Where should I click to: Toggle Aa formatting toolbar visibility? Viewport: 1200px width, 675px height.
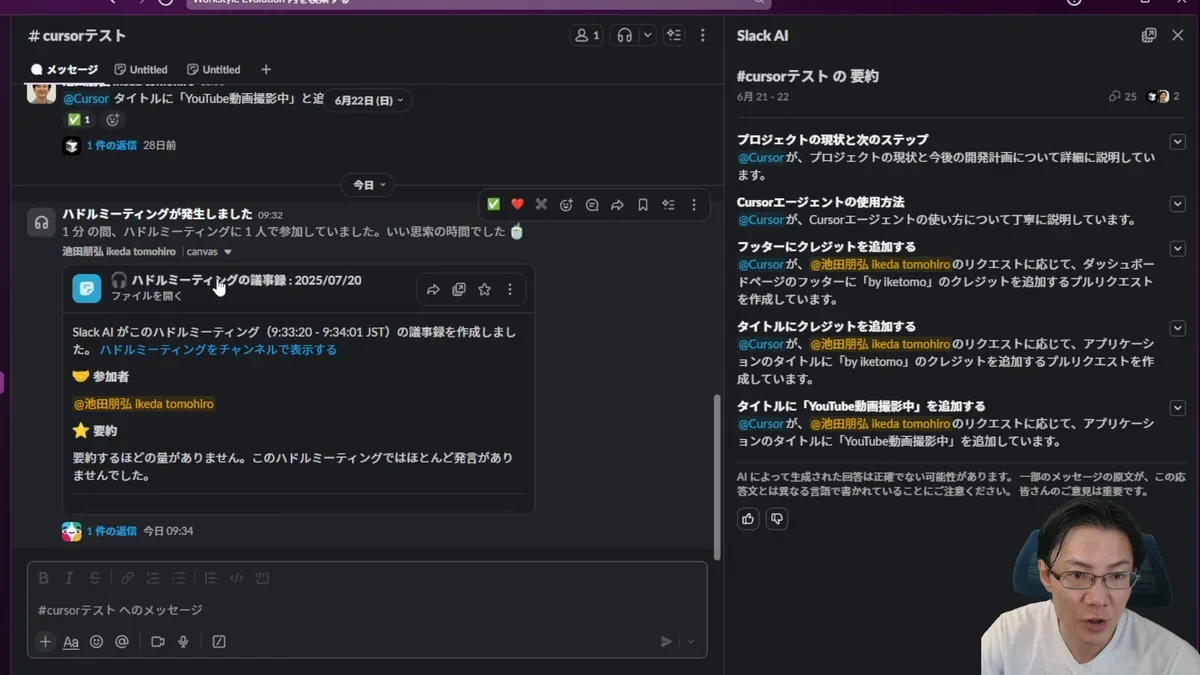click(x=71, y=642)
